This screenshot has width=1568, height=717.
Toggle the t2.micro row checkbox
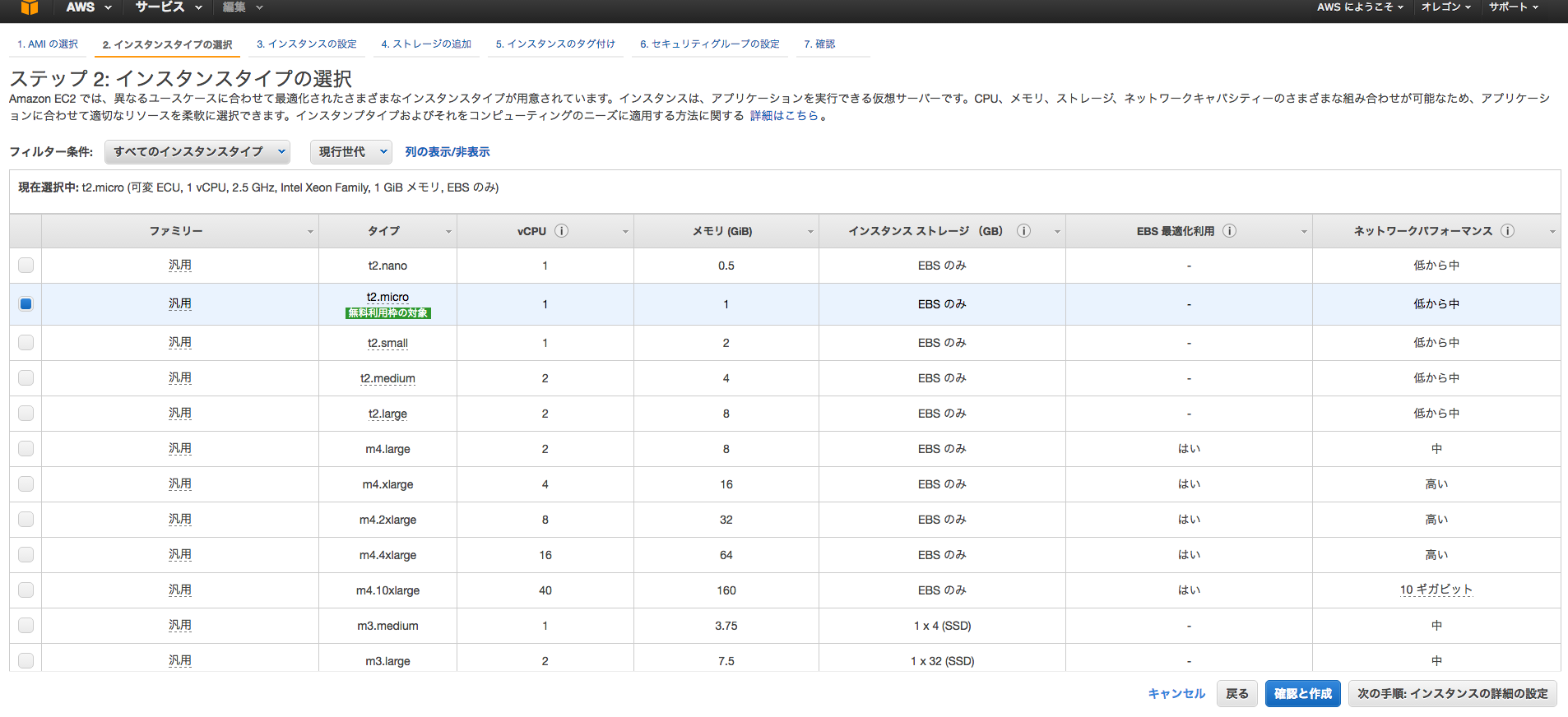[x=26, y=304]
